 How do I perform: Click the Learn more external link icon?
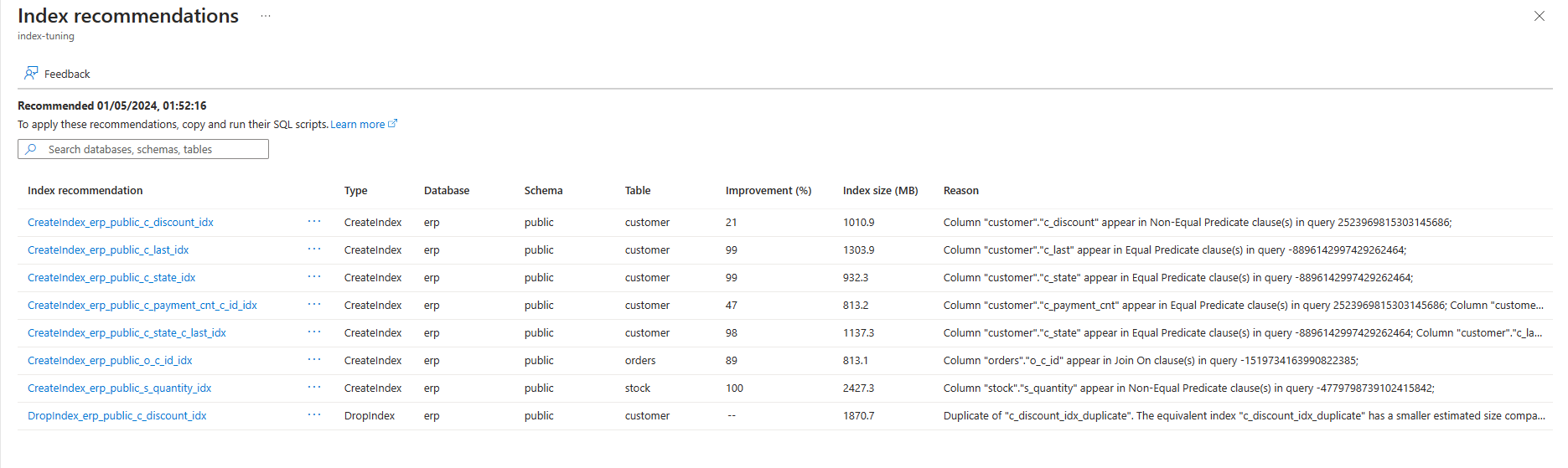[392, 124]
